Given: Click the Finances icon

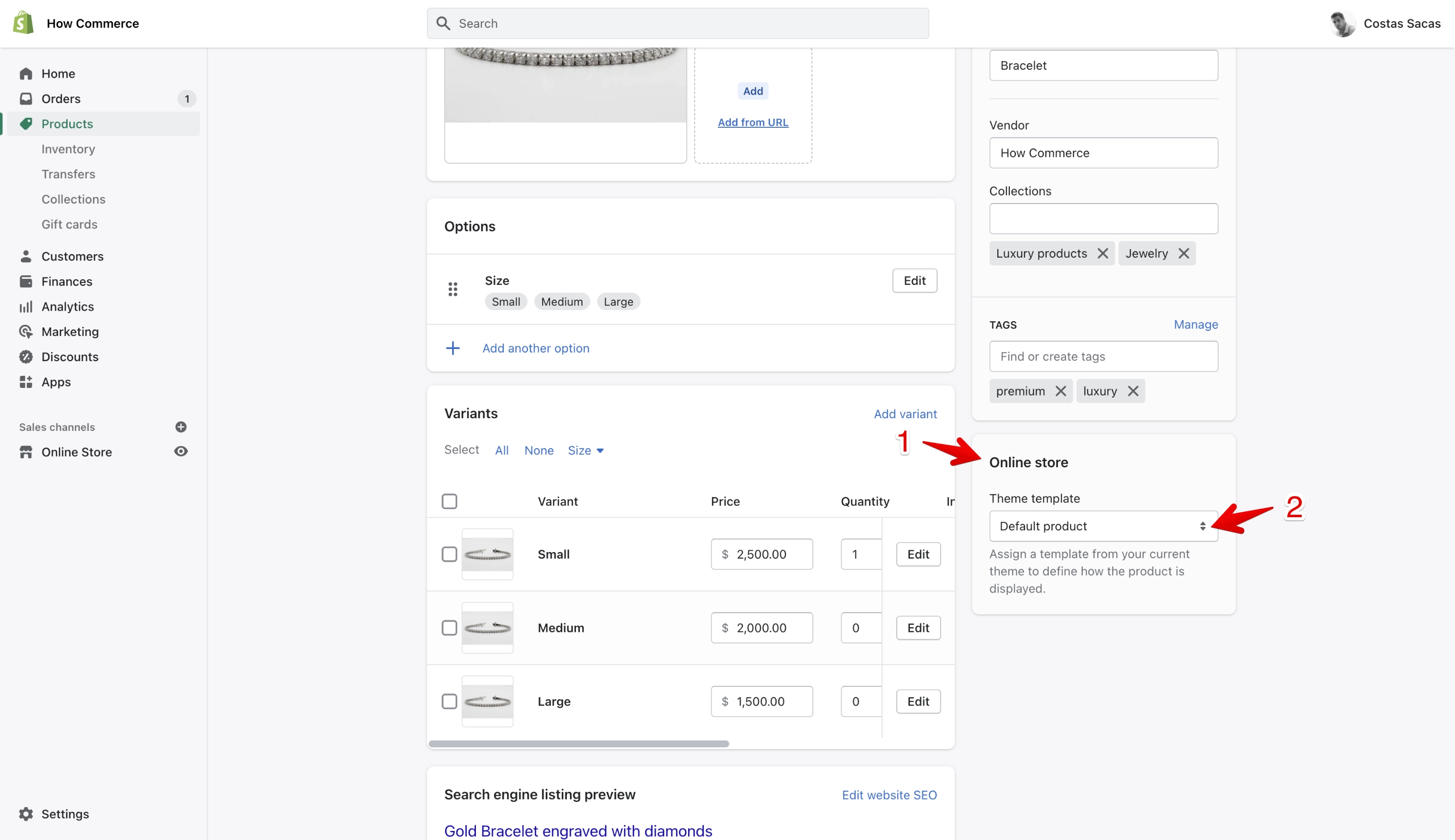Looking at the screenshot, I should pyautogui.click(x=26, y=281).
